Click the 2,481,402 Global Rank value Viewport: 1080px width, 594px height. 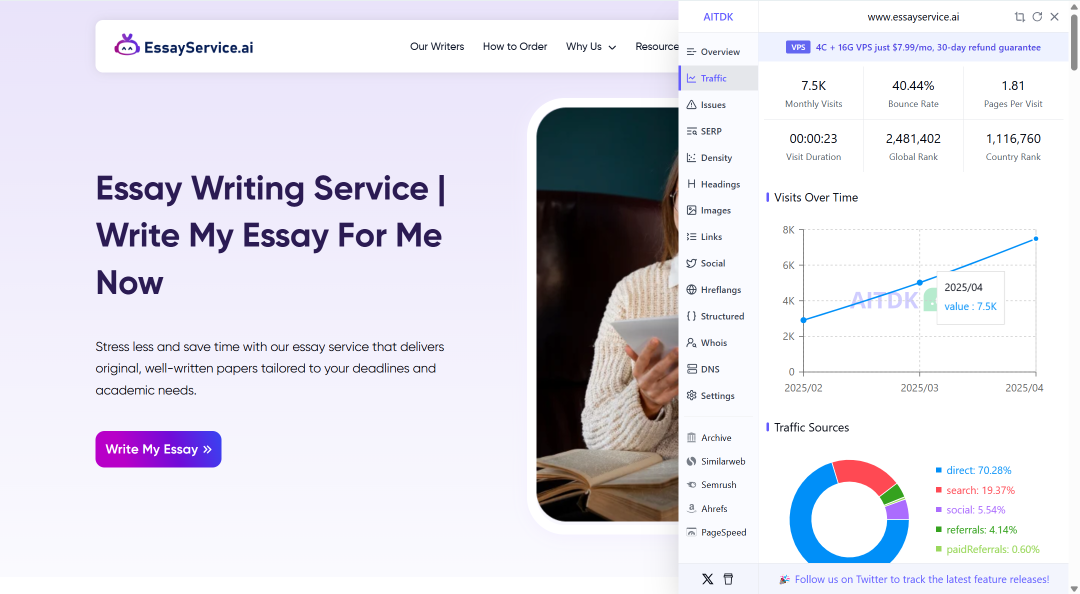913,139
